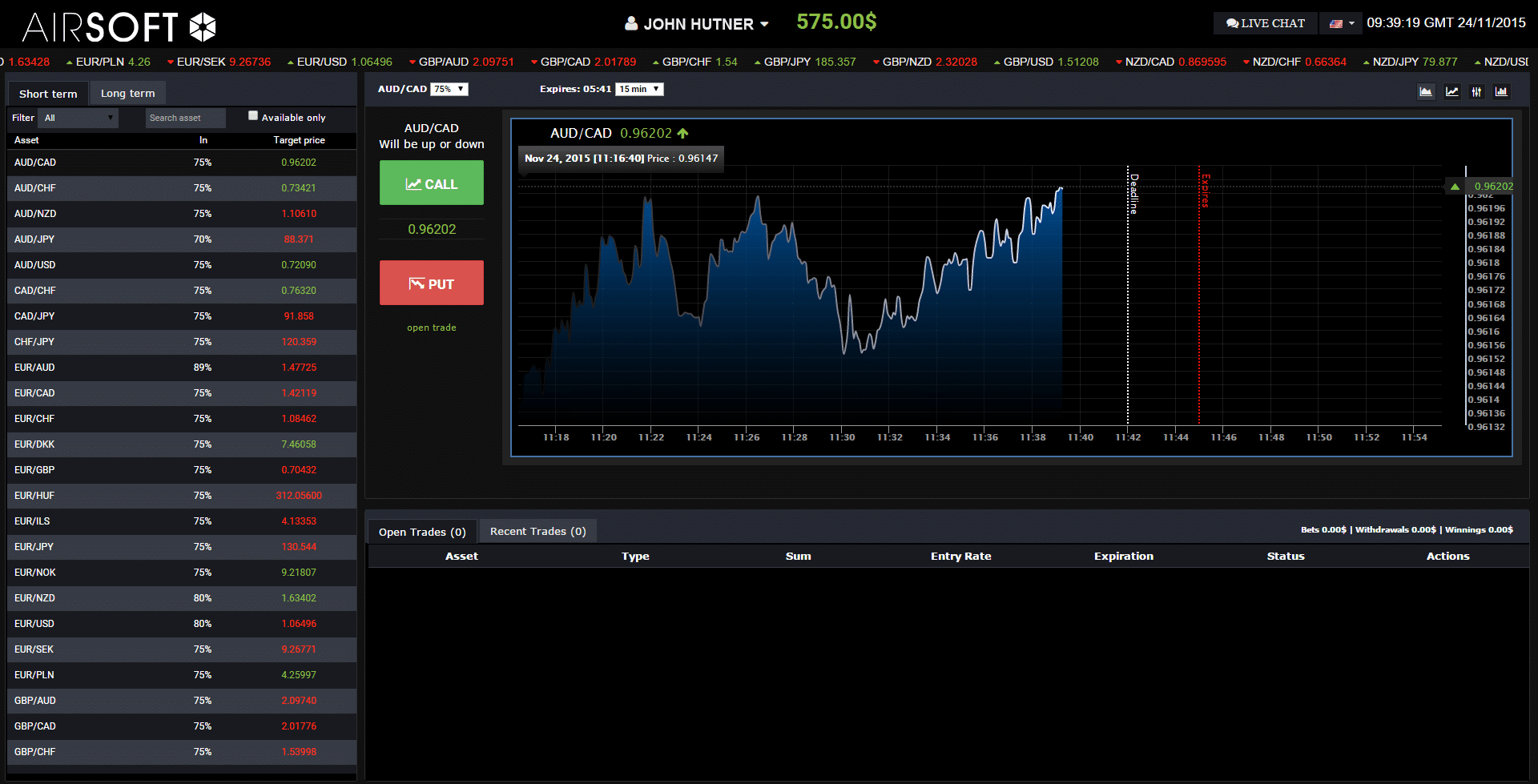Open the language flag selector
Viewport: 1538px width, 784px height.
click(1341, 23)
